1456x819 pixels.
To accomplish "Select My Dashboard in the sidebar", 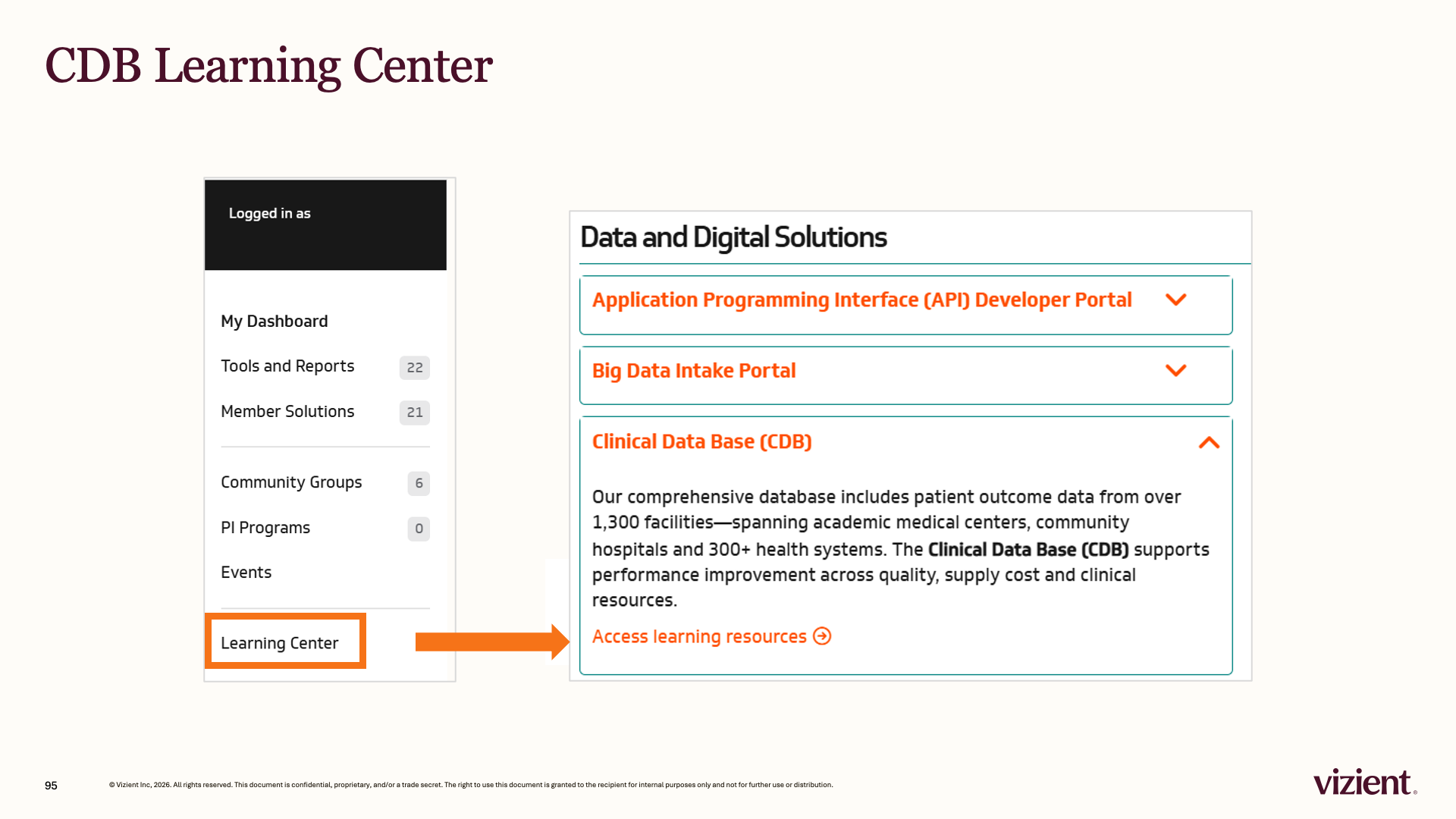I will [275, 322].
